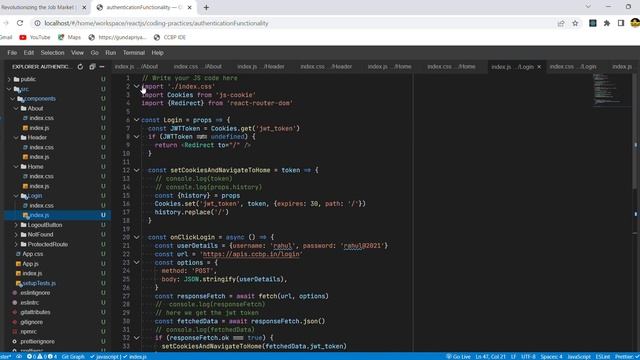Open the YouTube bookmark
The width and height of the screenshot is (640, 360).
click(35, 37)
